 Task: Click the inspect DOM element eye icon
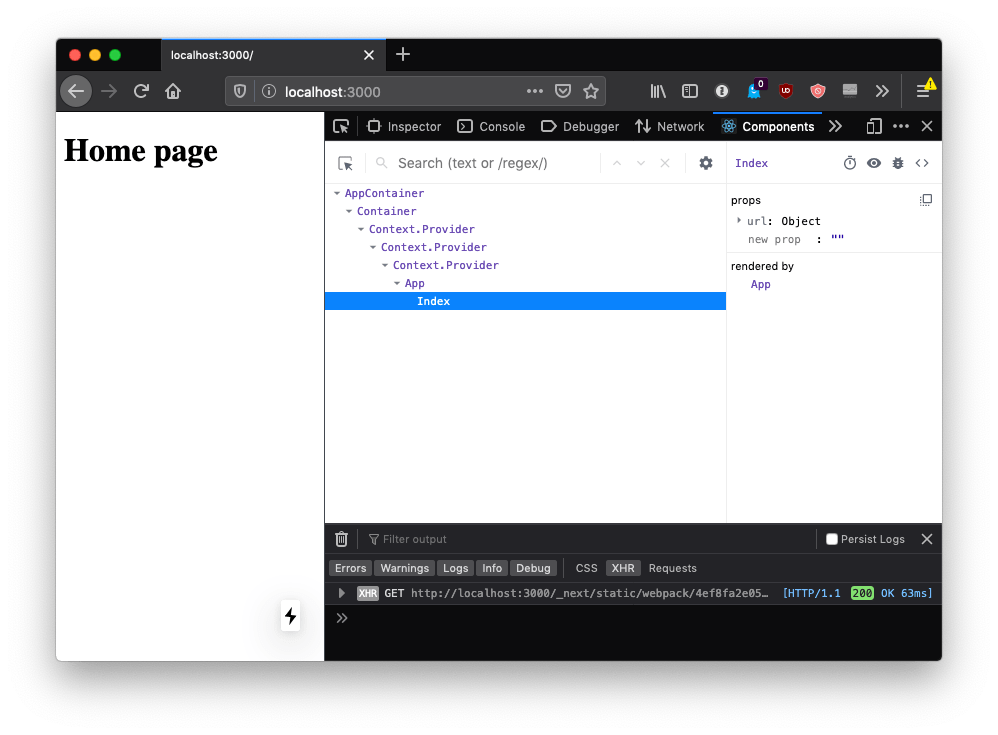874,163
